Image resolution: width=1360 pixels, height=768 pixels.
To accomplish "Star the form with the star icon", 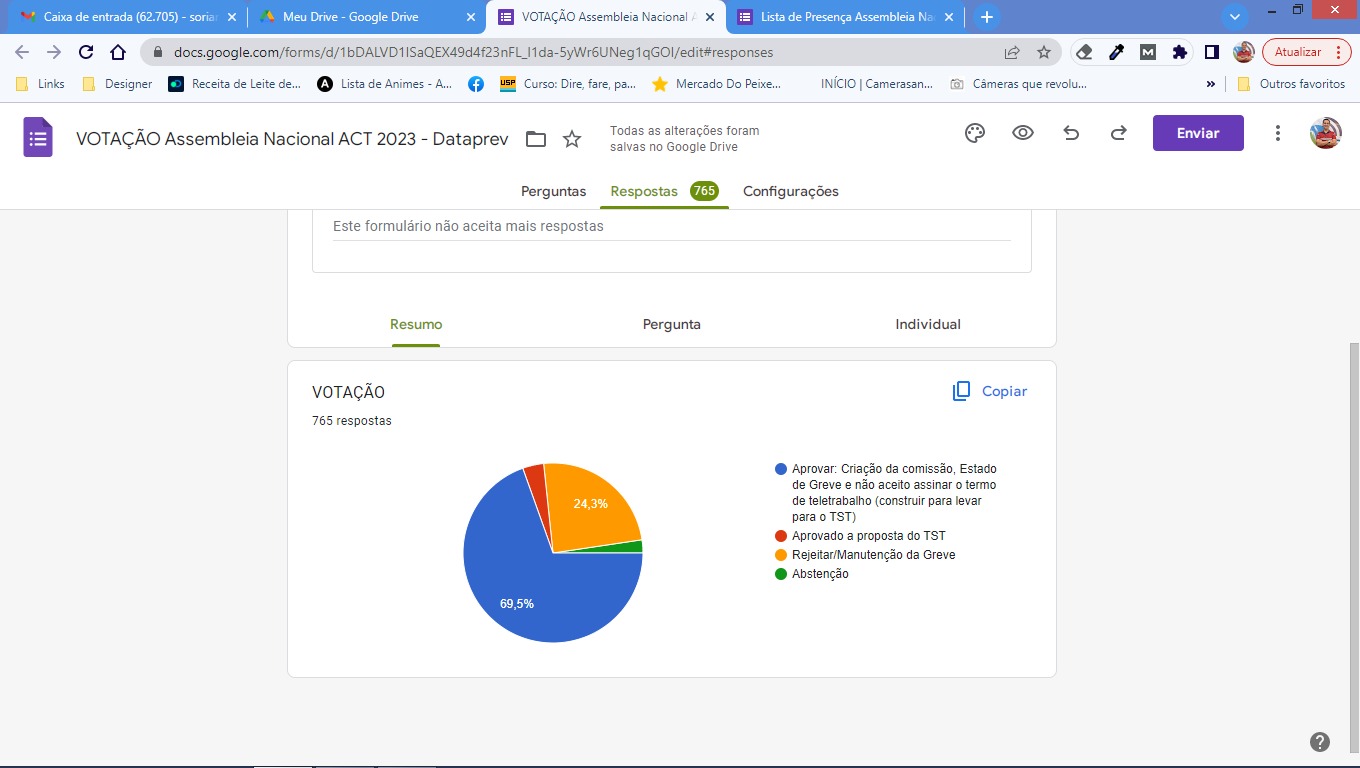I will point(572,139).
